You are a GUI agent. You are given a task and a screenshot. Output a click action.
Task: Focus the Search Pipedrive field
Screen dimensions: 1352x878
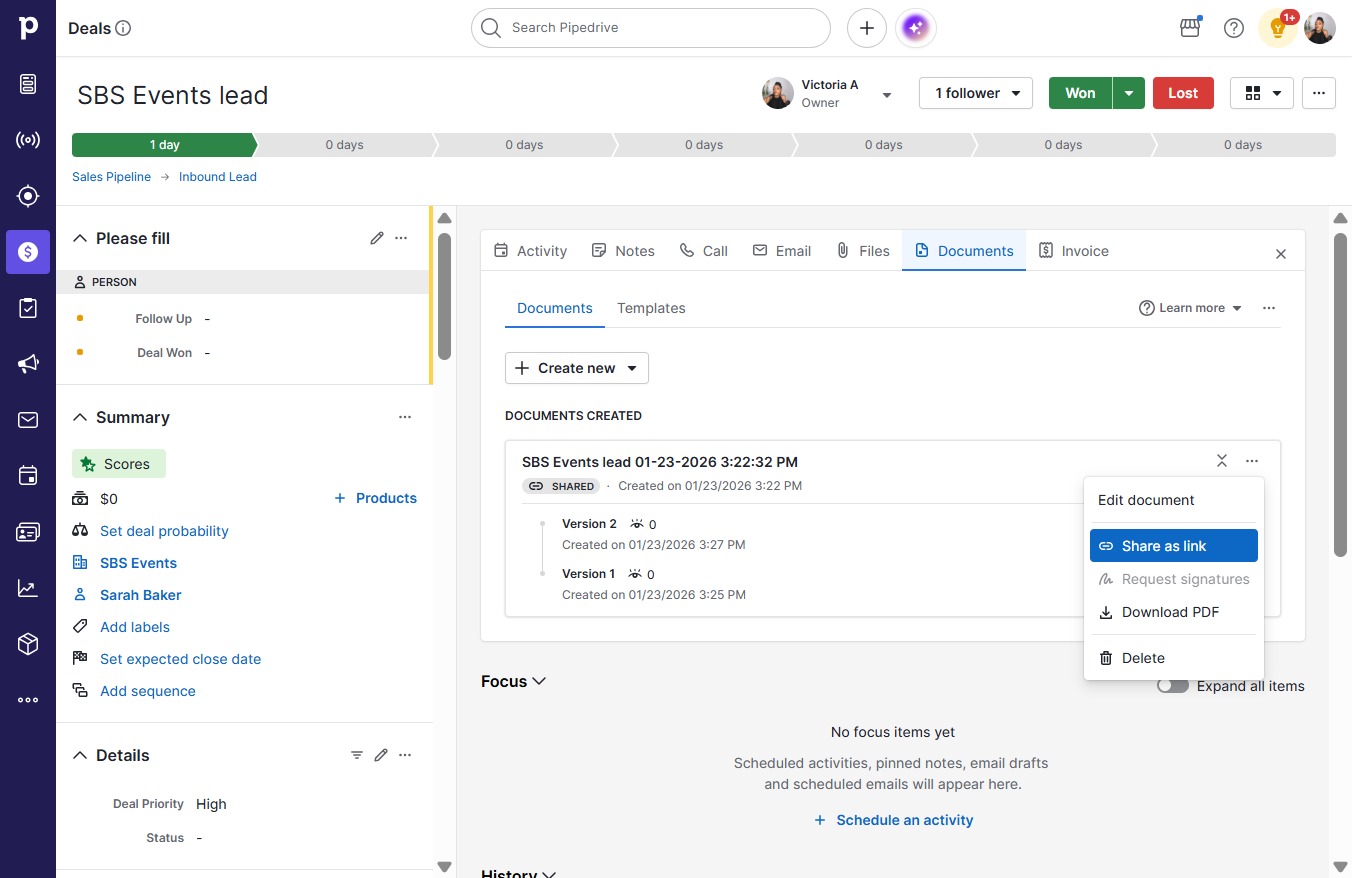click(x=651, y=28)
